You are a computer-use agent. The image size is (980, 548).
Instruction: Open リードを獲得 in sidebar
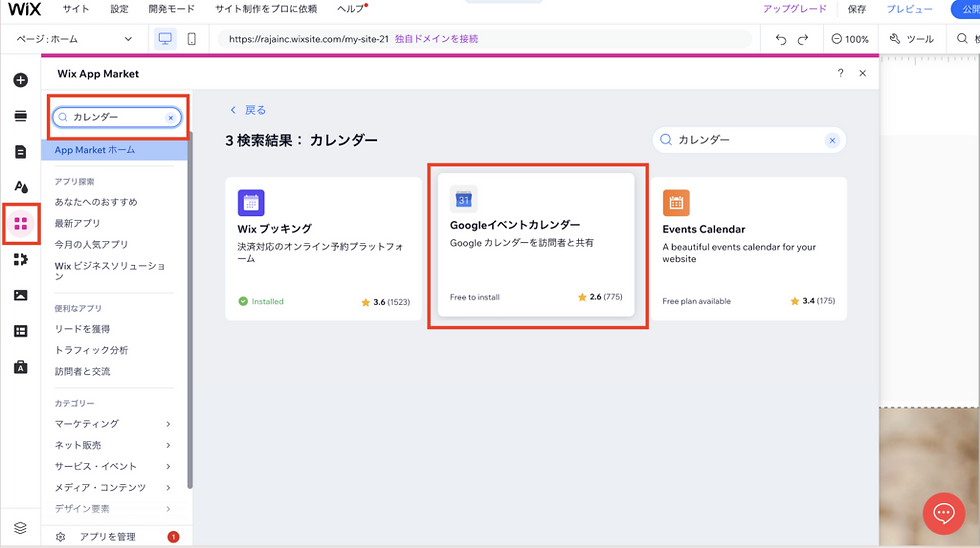pos(82,329)
